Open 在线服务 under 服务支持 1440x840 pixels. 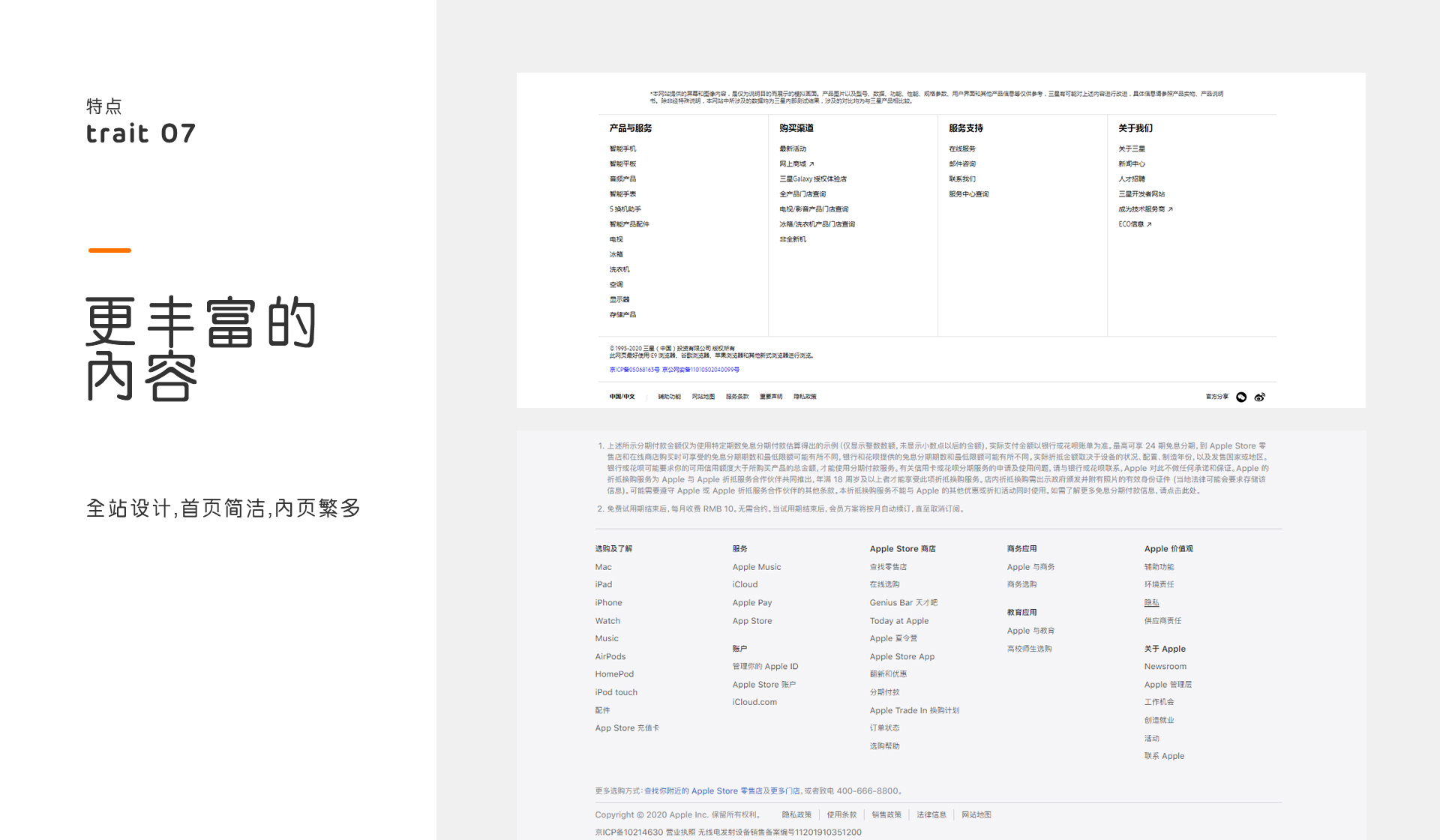point(962,148)
